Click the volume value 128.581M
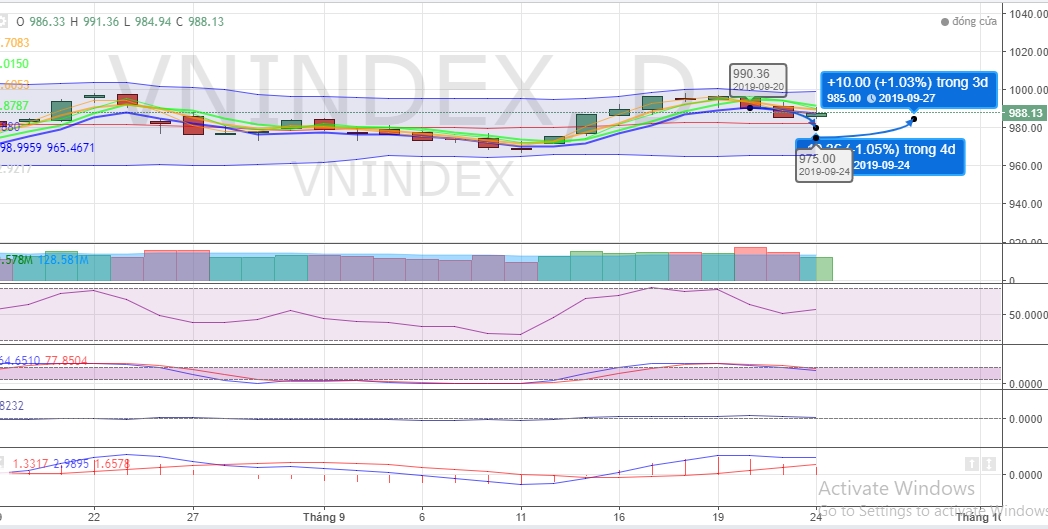The height and width of the screenshot is (529, 1048). tap(63, 259)
